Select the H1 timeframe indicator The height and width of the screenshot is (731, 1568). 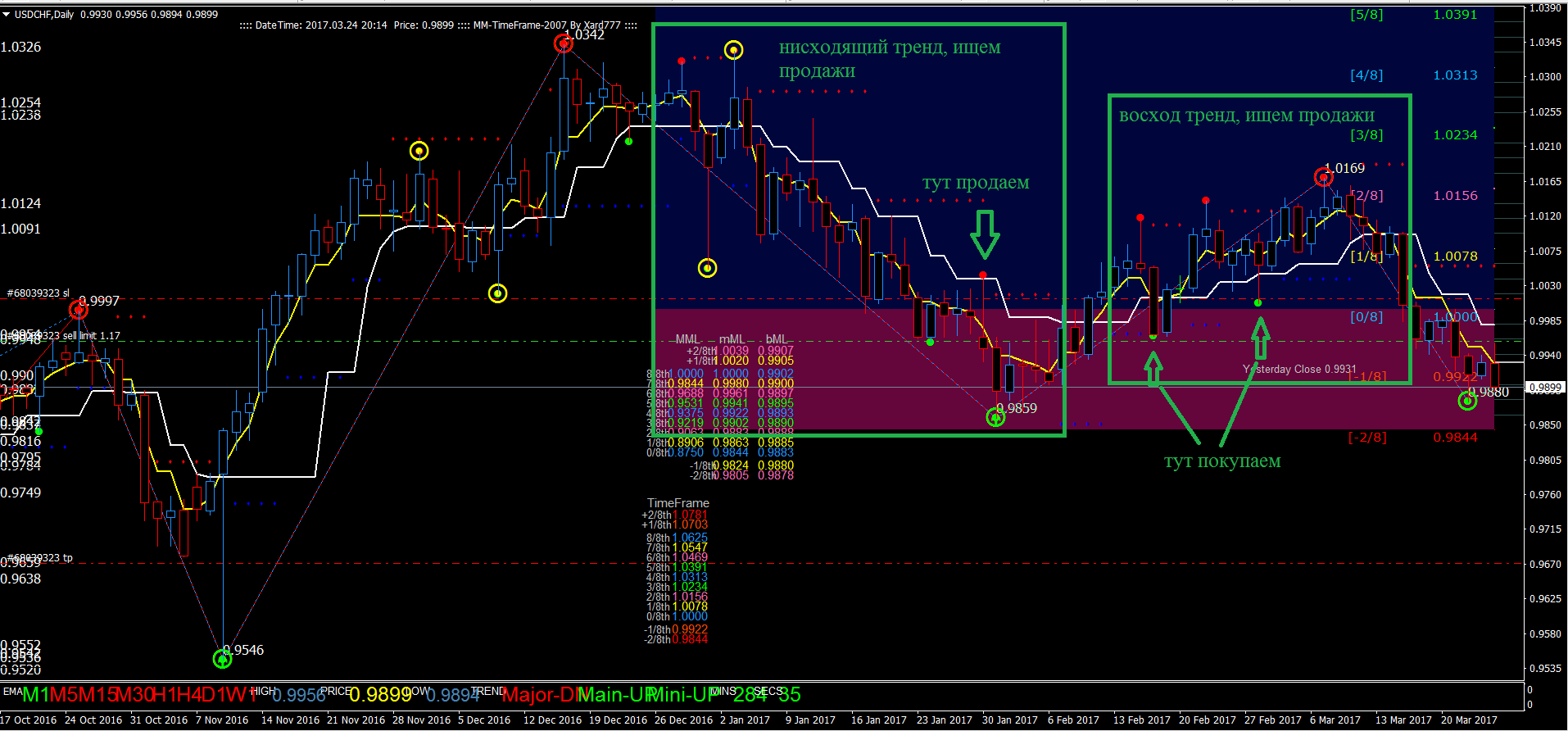point(165,695)
